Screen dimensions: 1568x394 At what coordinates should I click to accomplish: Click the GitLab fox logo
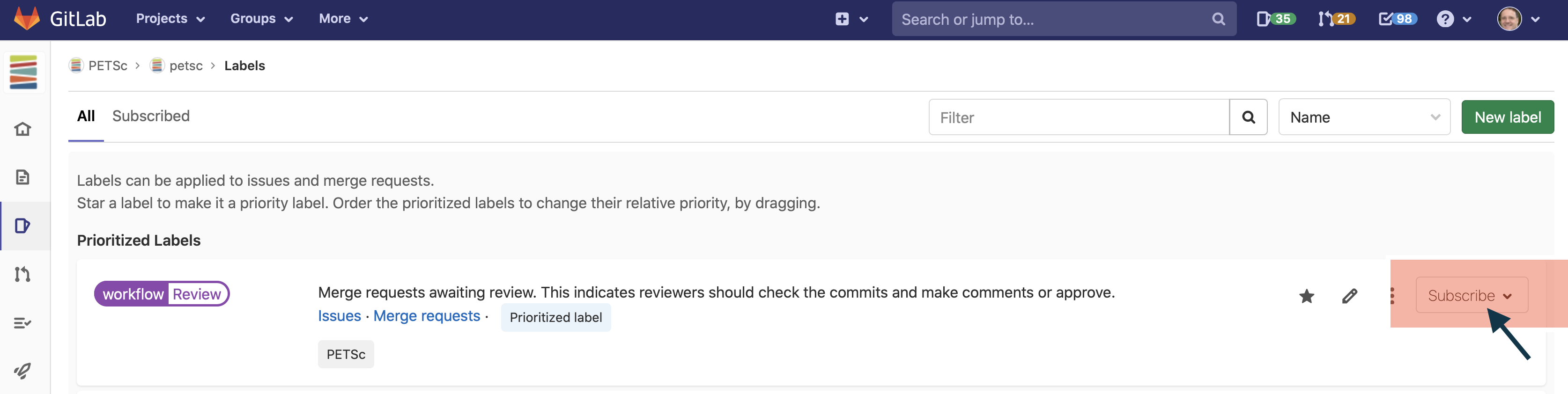click(27, 19)
